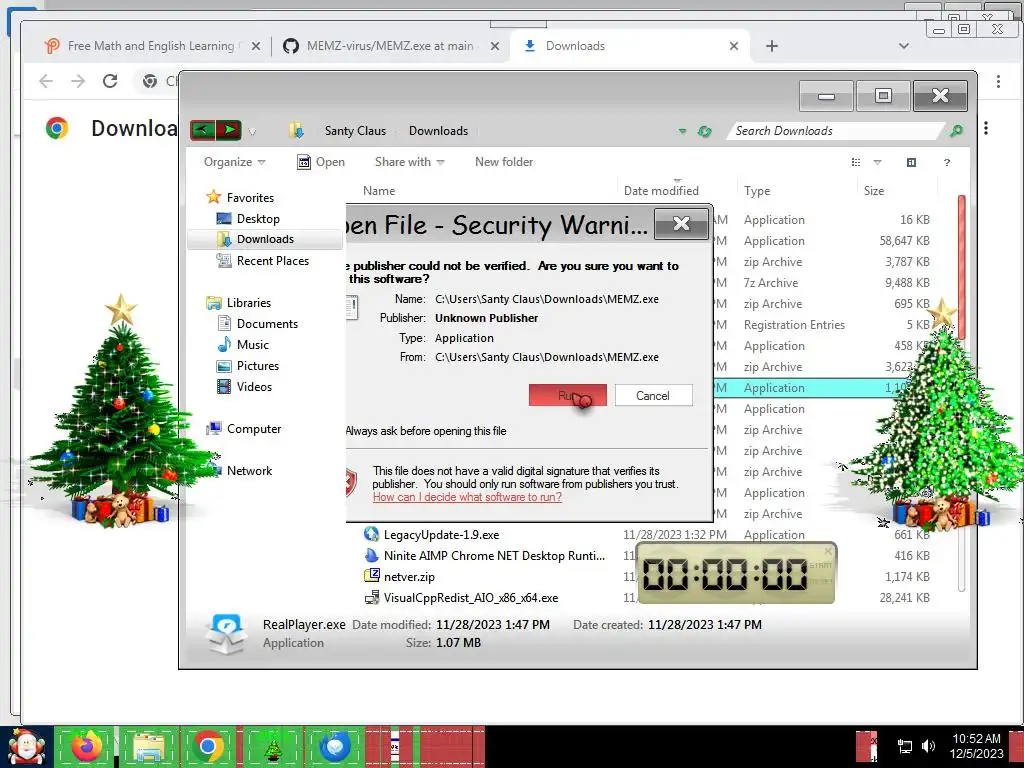Expand the address bar history dropdown
1024x768 pixels.
coord(682,131)
